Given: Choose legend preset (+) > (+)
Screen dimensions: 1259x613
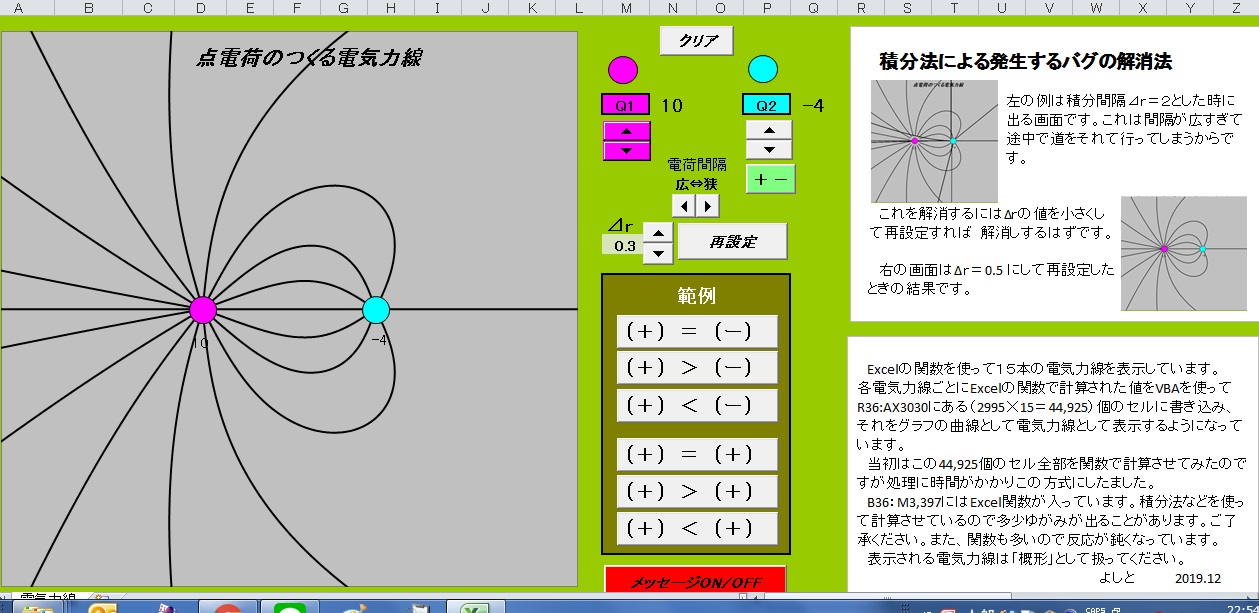Looking at the screenshot, I should (697, 491).
